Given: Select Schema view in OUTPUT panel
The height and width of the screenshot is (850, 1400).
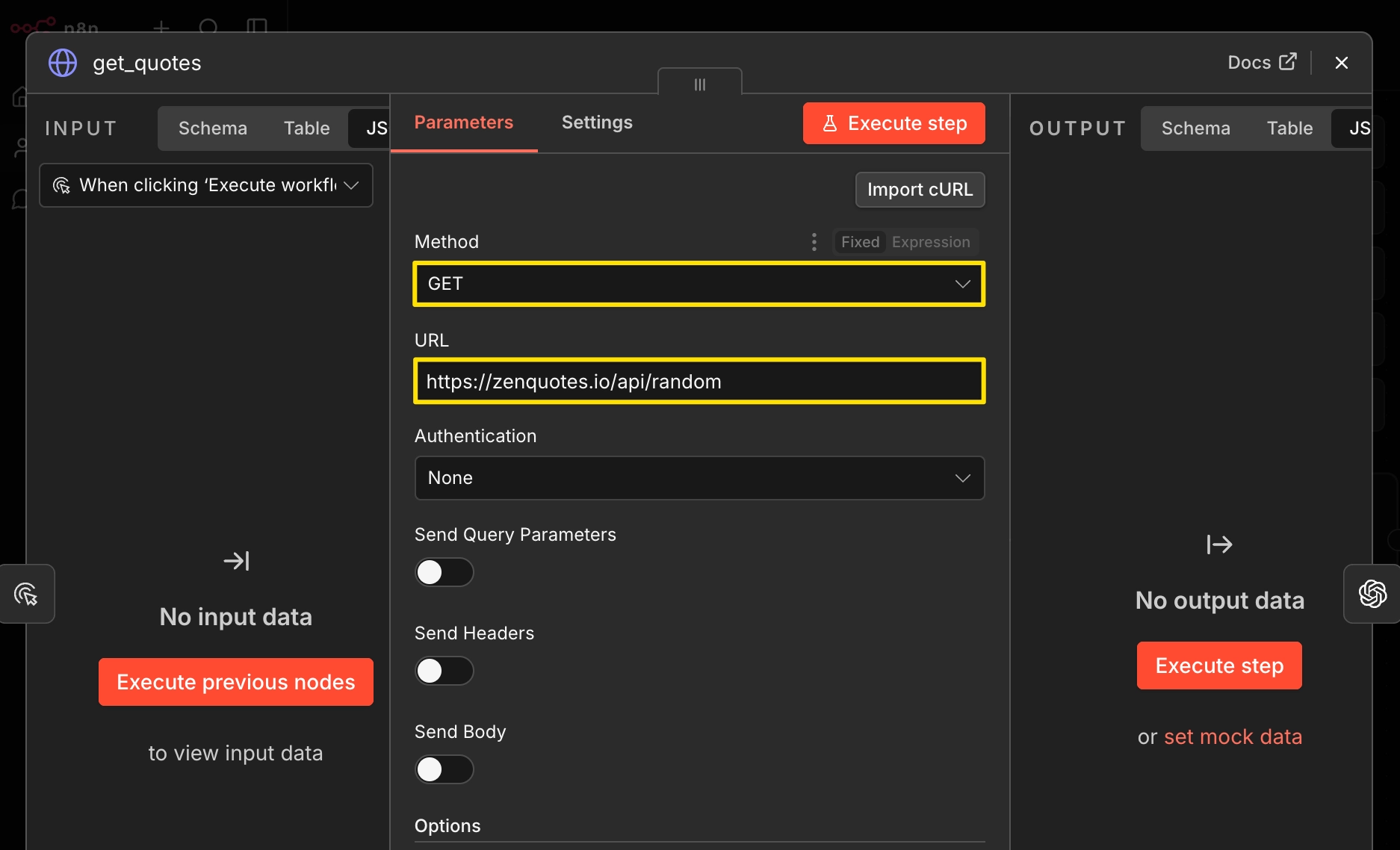Looking at the screenshot, I should click(1196, 128).
